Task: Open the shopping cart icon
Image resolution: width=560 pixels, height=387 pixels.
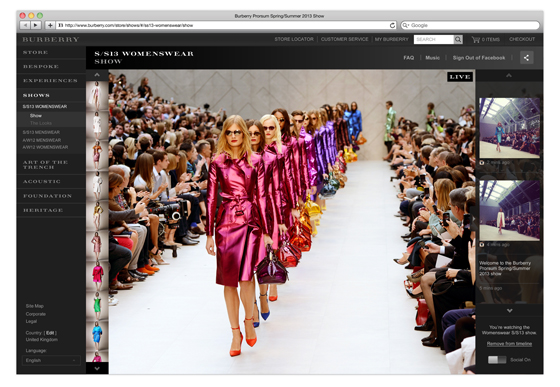Action: tap(476, 39)
